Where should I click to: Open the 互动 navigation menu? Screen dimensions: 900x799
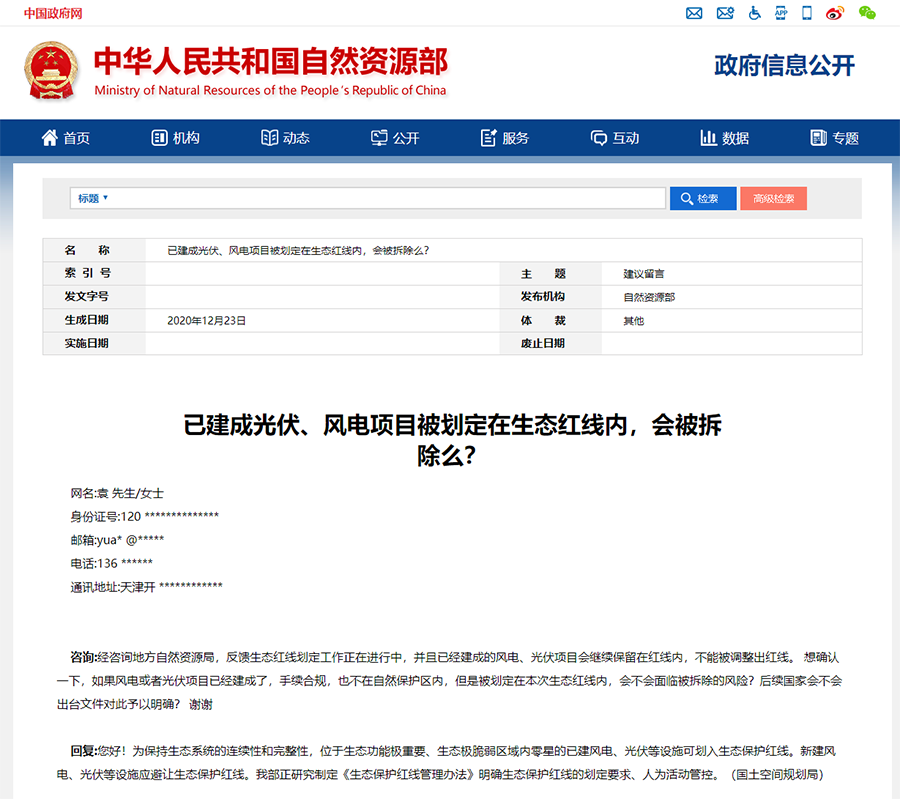click(x=615, y=138)
